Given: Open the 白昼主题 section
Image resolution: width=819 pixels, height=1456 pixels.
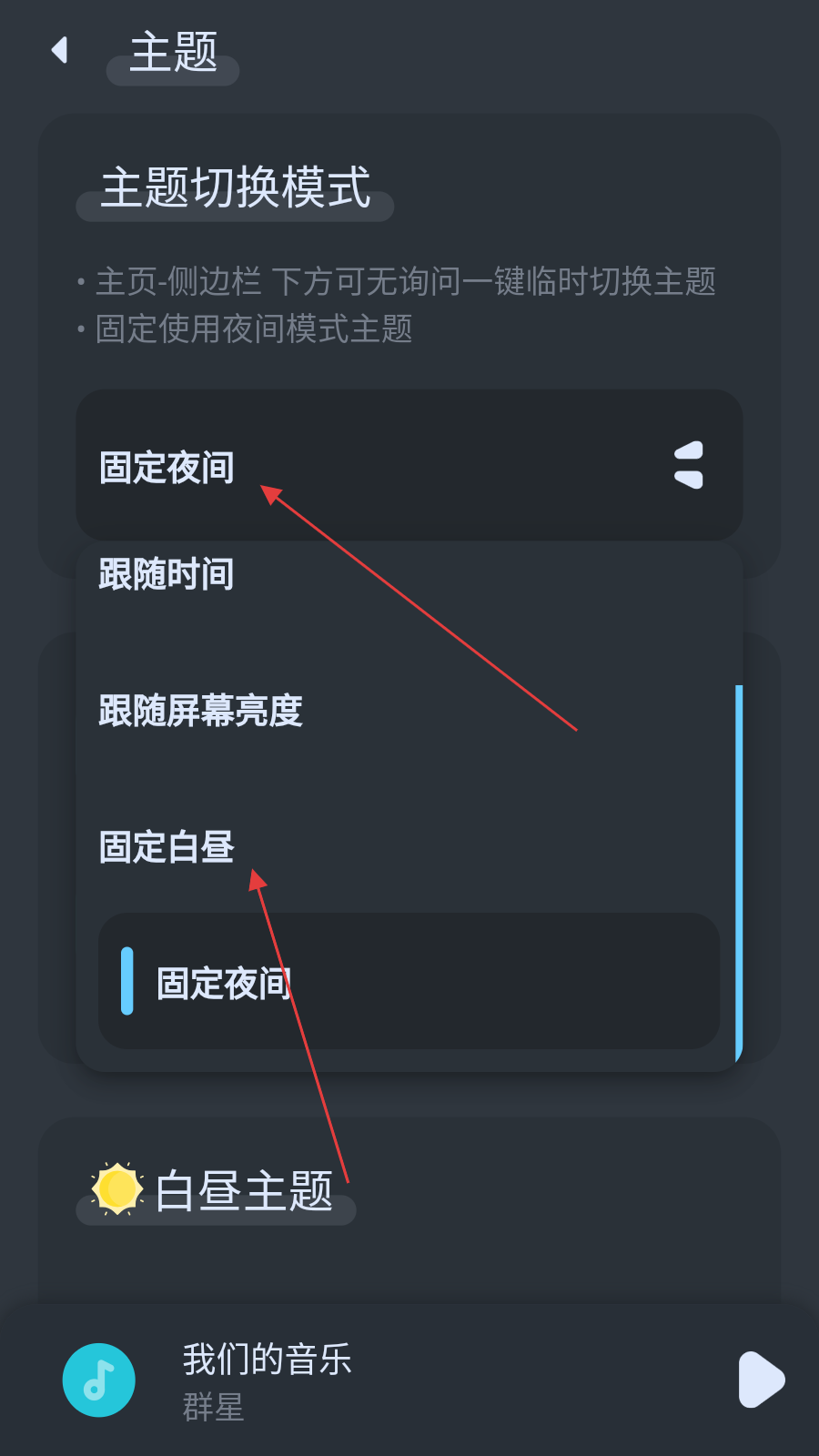Looking at the screenshot, I should coord(244,1190).
